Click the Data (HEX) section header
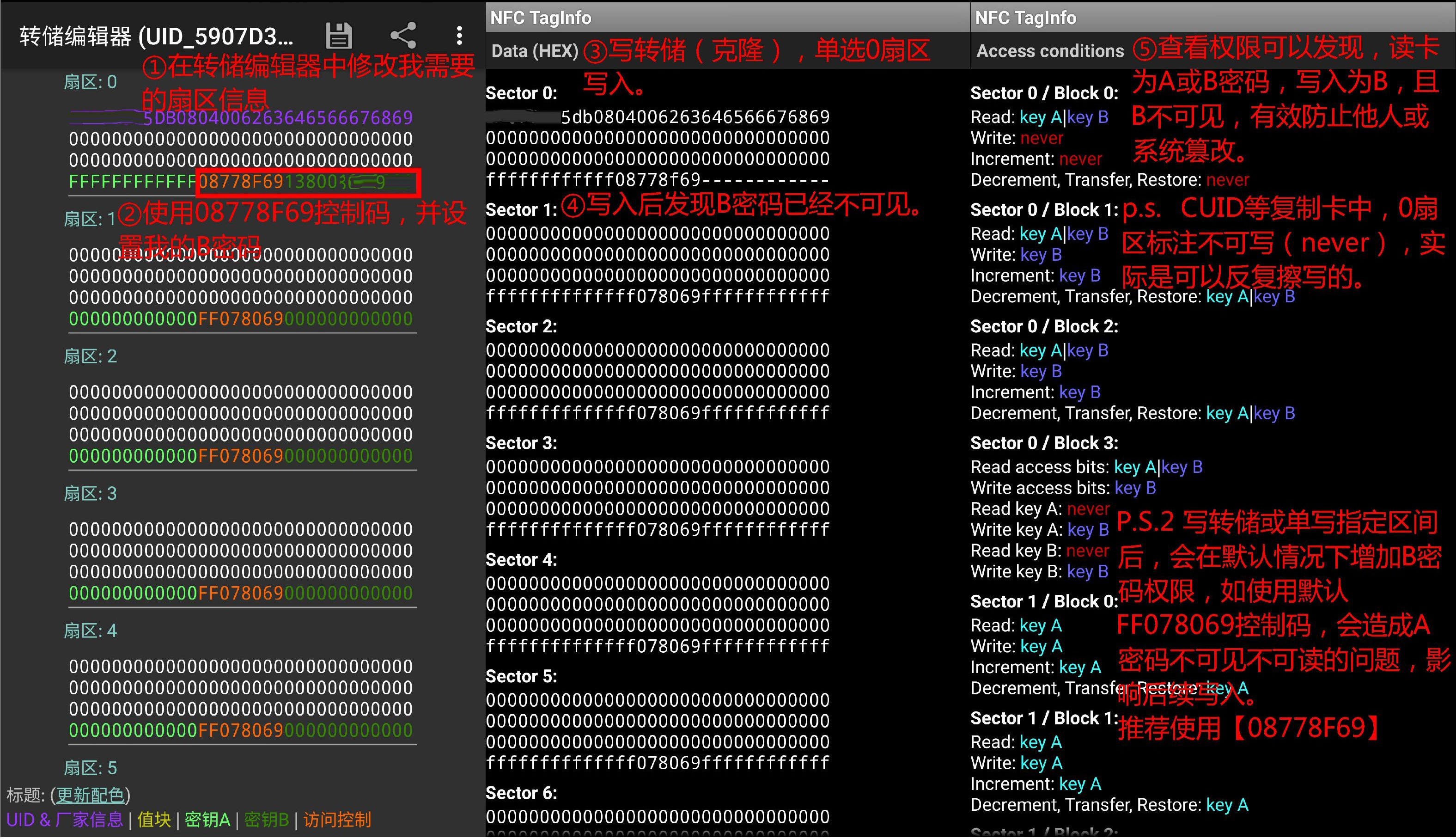This screenshot has width=1456, height=839. [535, 51]
